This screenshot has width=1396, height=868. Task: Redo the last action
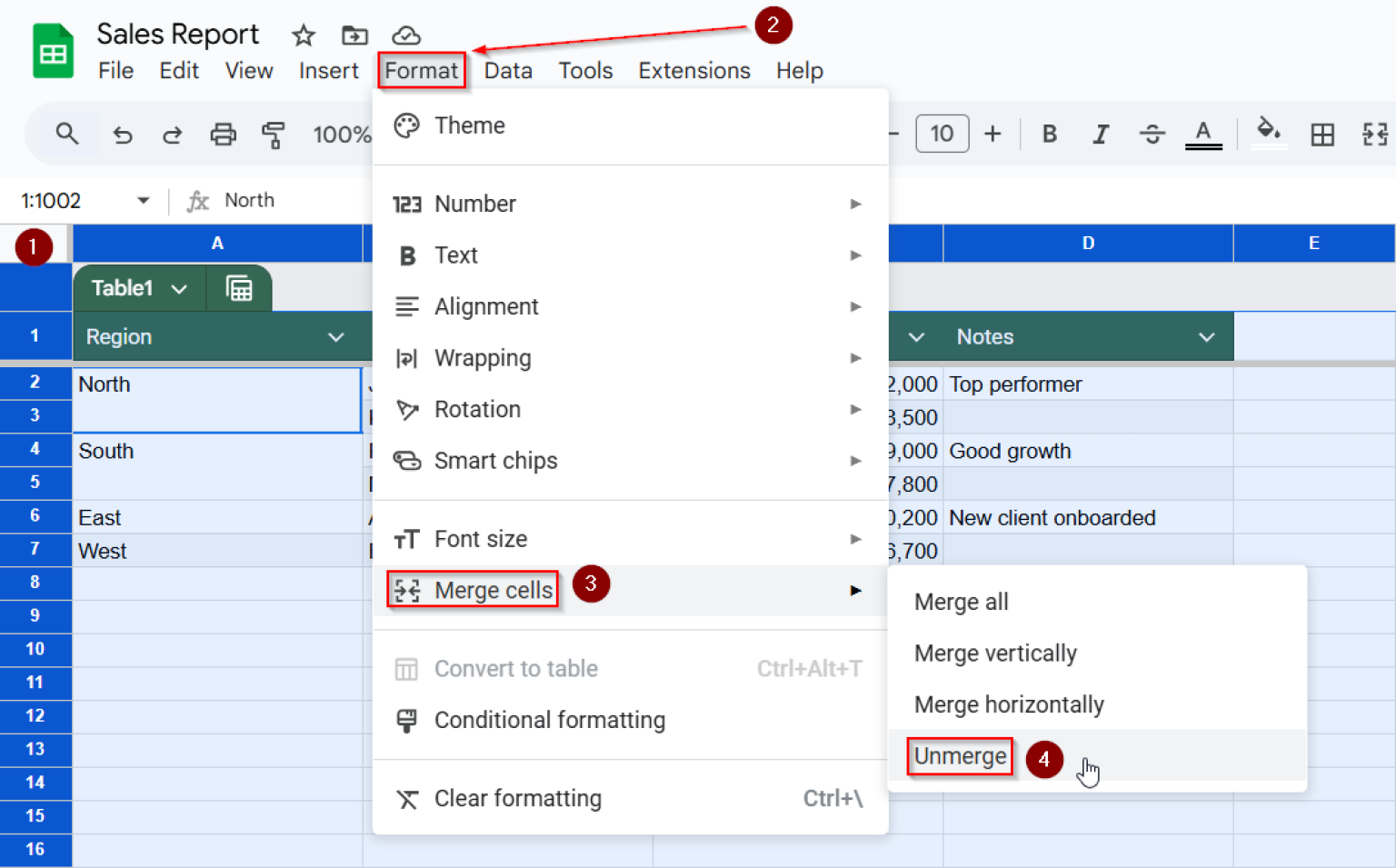[x=172, y=134]
